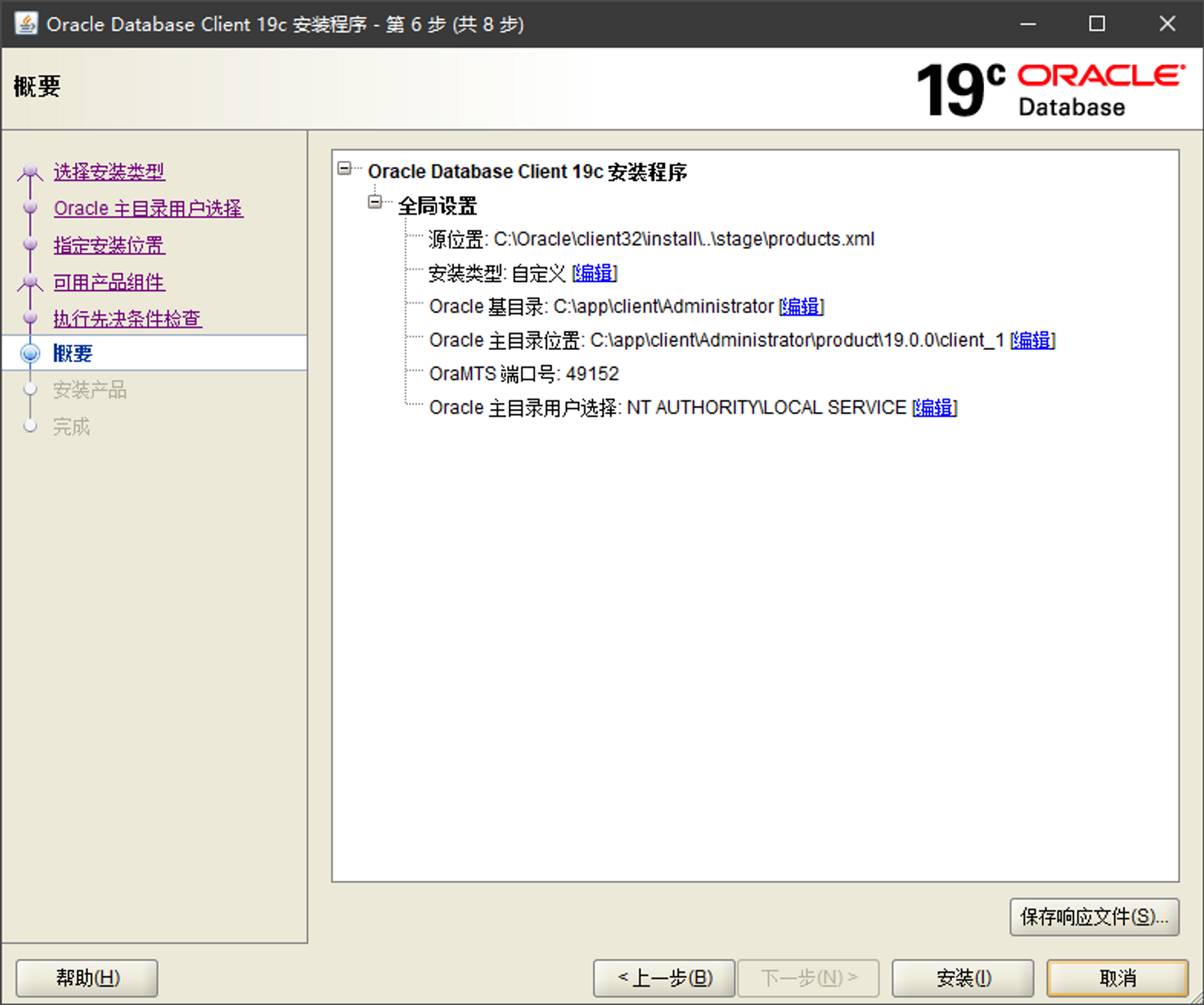Select the OraMTS 端口号 tree entry
The width and height of the screenshot is (1204, 1005).
(x=523, y=374)
